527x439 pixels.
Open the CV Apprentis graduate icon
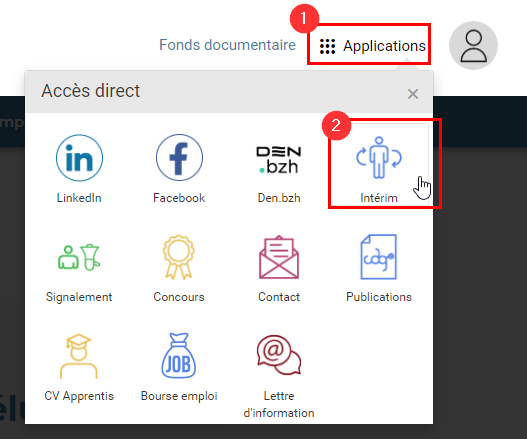(x=79, y=356)
